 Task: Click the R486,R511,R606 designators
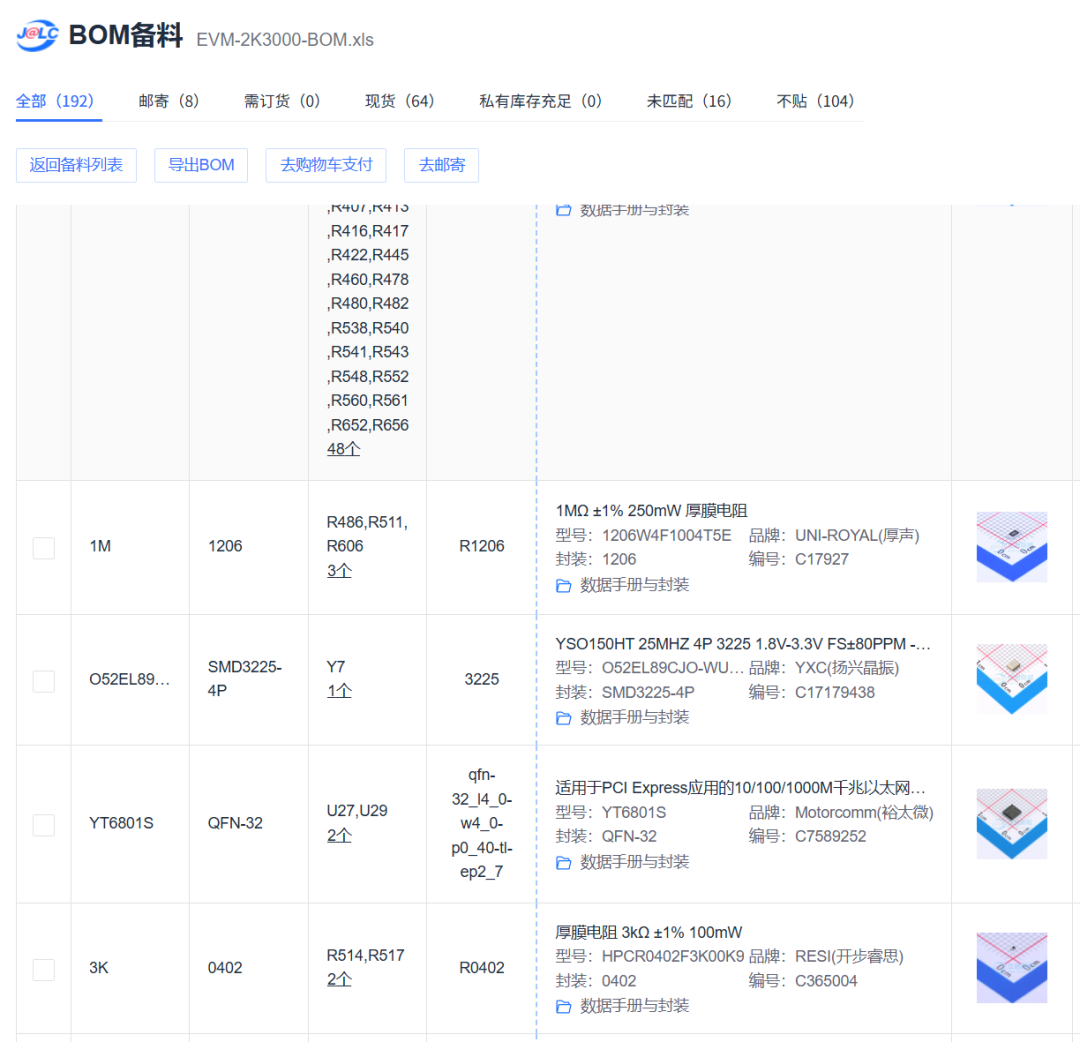click(367, 534)
